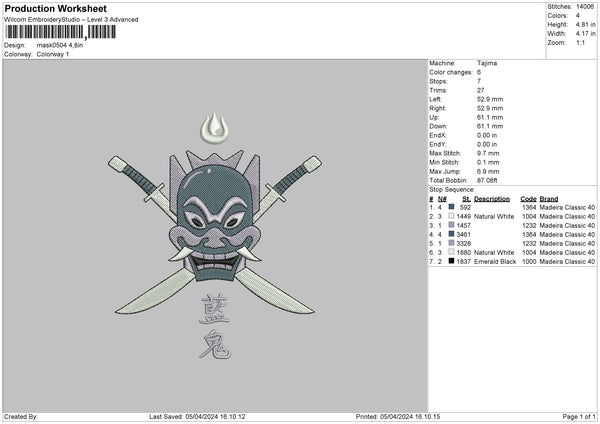Image resolution: width=600 pixels, height=424 pixels.
Task: Click code '1000' in stop 7 row
Action: coord(529,261)
